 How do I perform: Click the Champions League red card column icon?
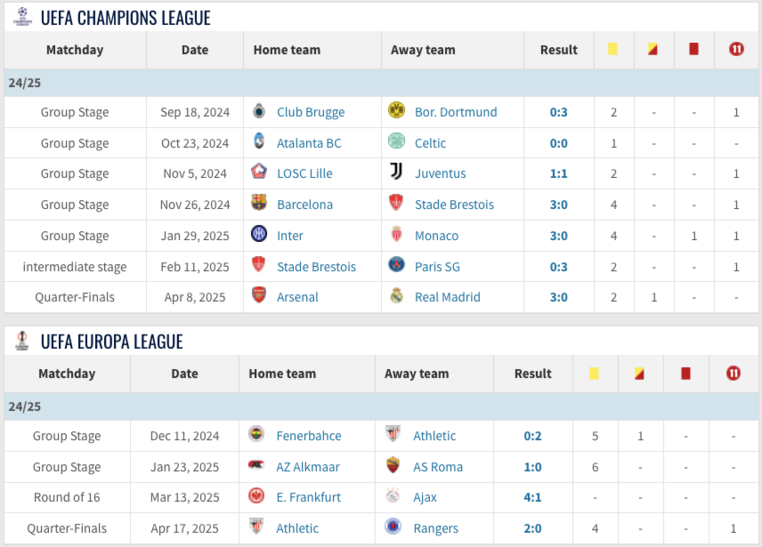(x=693, y=50)
